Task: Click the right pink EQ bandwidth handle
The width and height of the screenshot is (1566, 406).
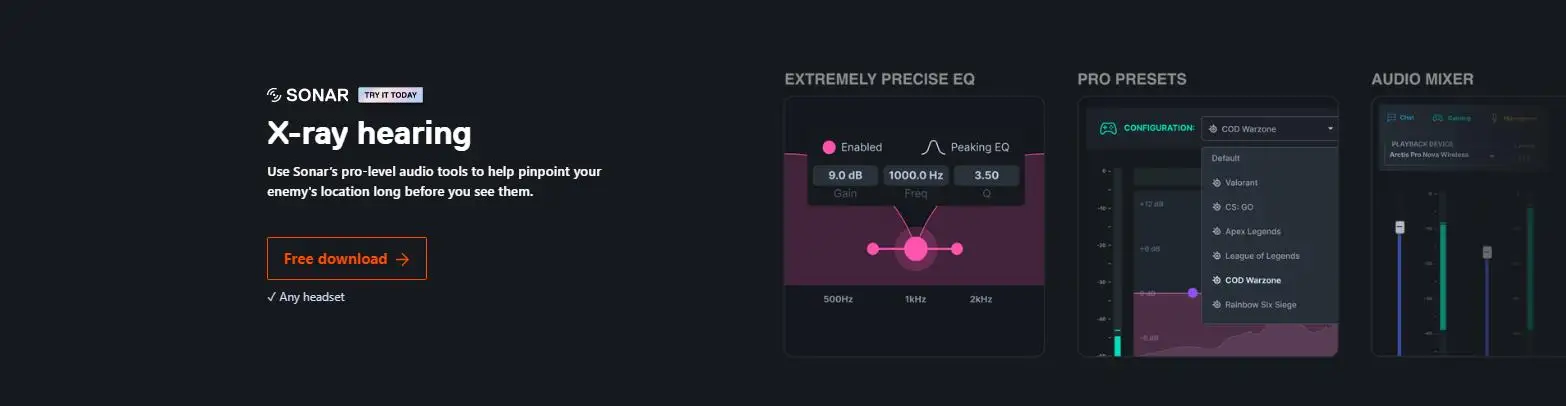Action: pyautogui.click(x=957, y=249)
